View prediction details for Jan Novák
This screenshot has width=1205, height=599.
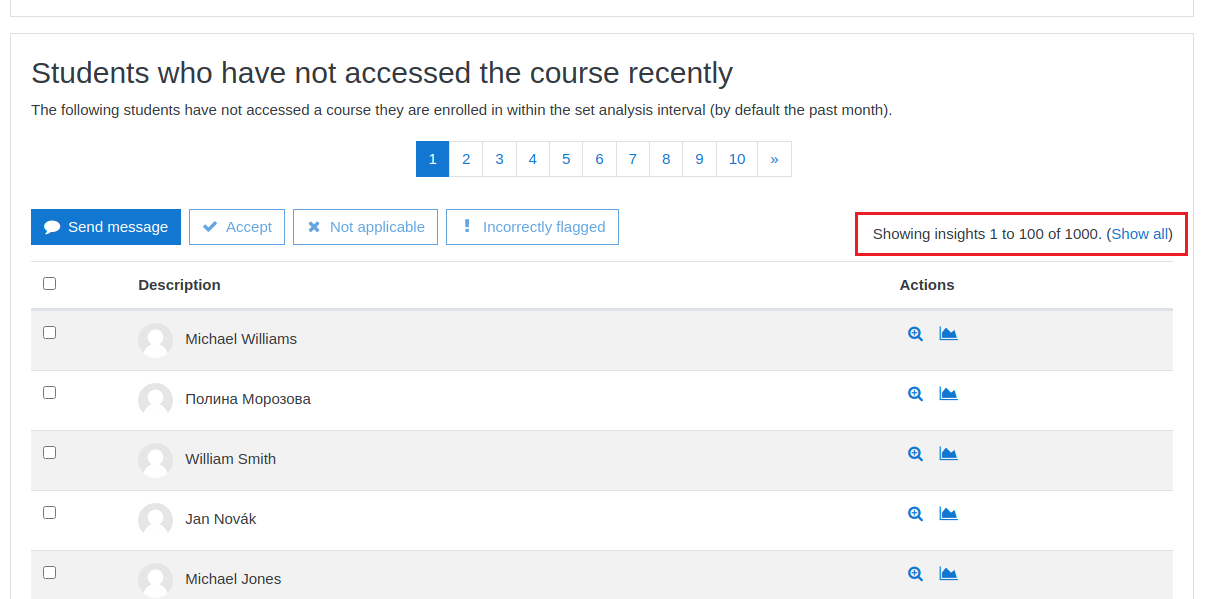pos(915,514)
